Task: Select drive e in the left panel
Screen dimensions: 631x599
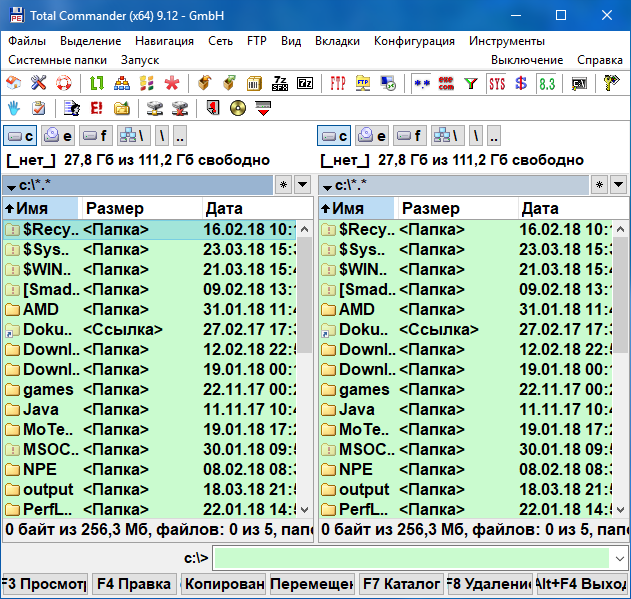Action: [x=59, y=135]
